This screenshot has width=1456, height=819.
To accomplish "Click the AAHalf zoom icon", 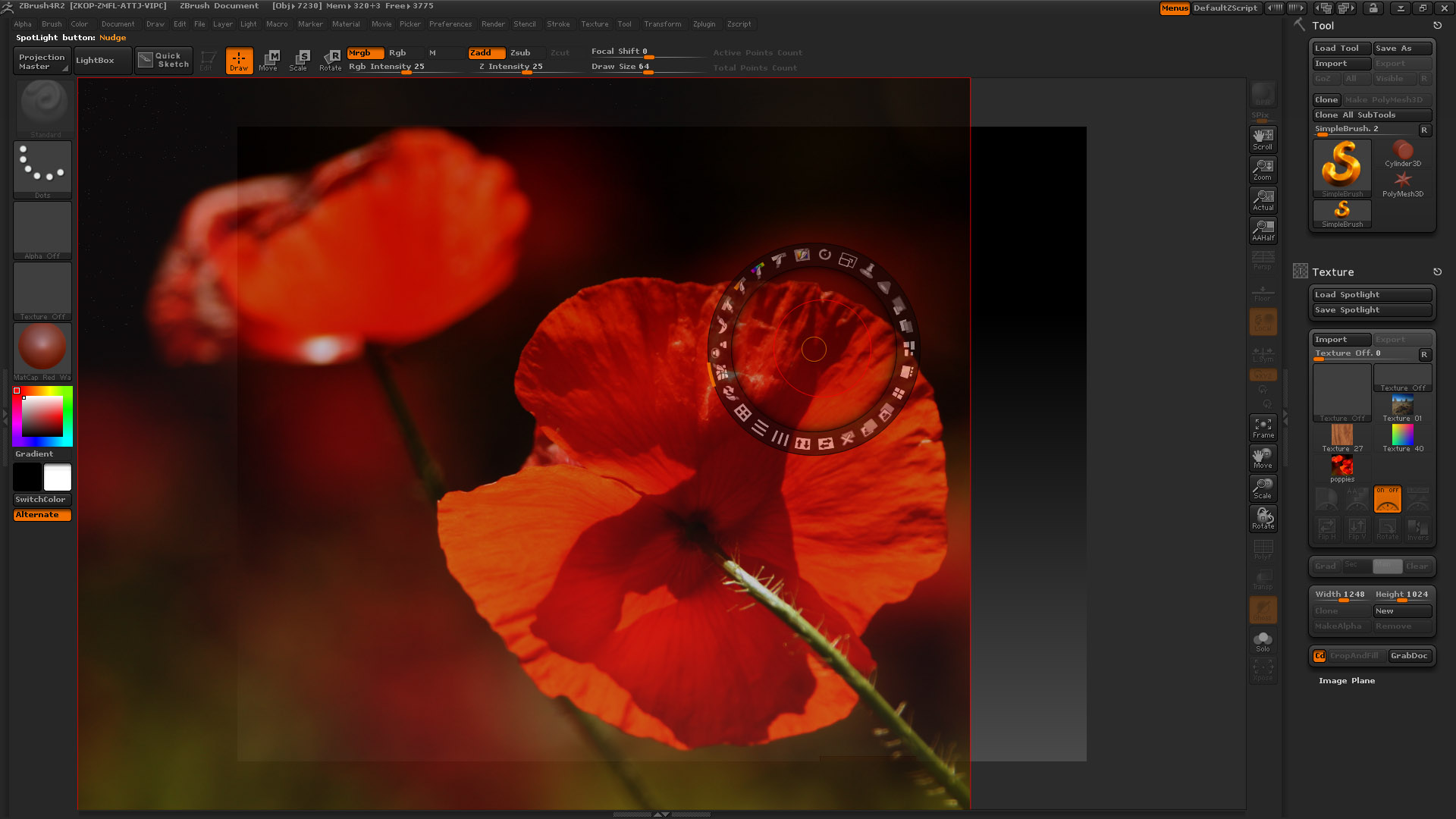I will click(1263, 230).
